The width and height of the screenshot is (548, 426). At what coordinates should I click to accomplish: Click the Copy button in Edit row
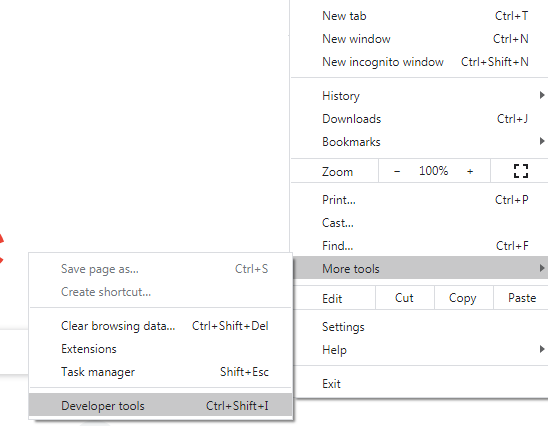click(x=463, y=298)
